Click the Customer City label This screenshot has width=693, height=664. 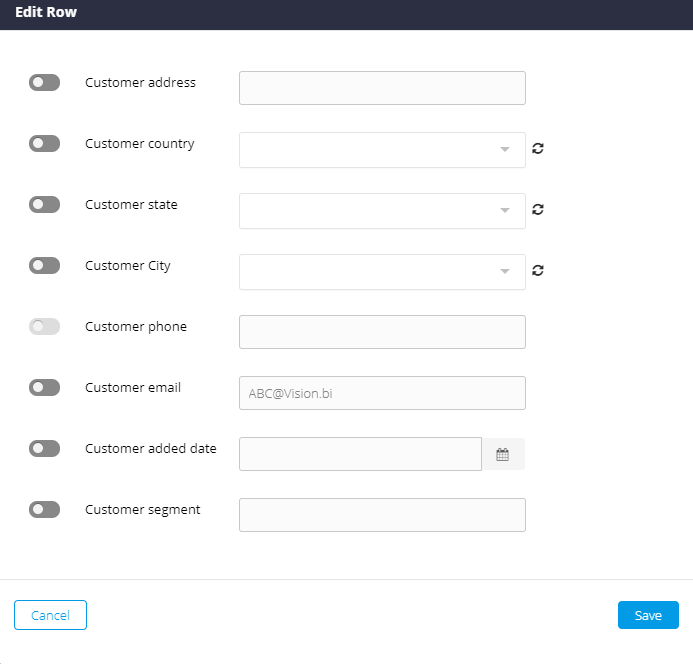pyautogui.click(x=128, y=266)
